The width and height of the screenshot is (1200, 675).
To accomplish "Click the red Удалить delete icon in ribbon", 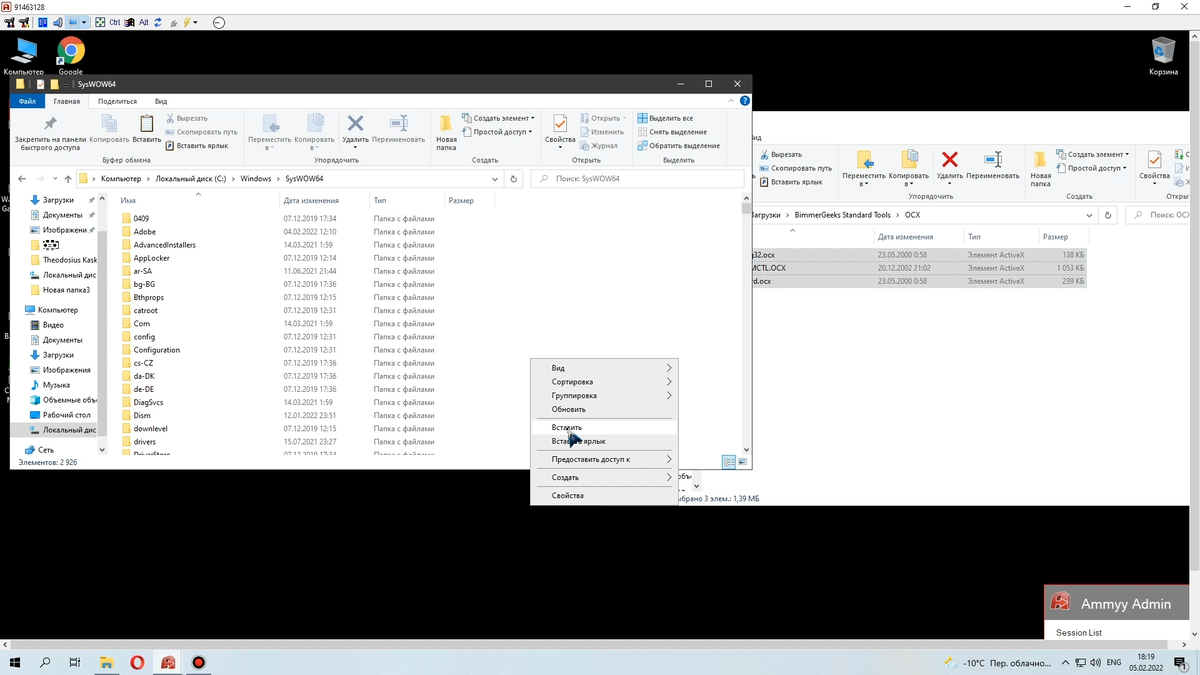I will [x=356, y=123].
